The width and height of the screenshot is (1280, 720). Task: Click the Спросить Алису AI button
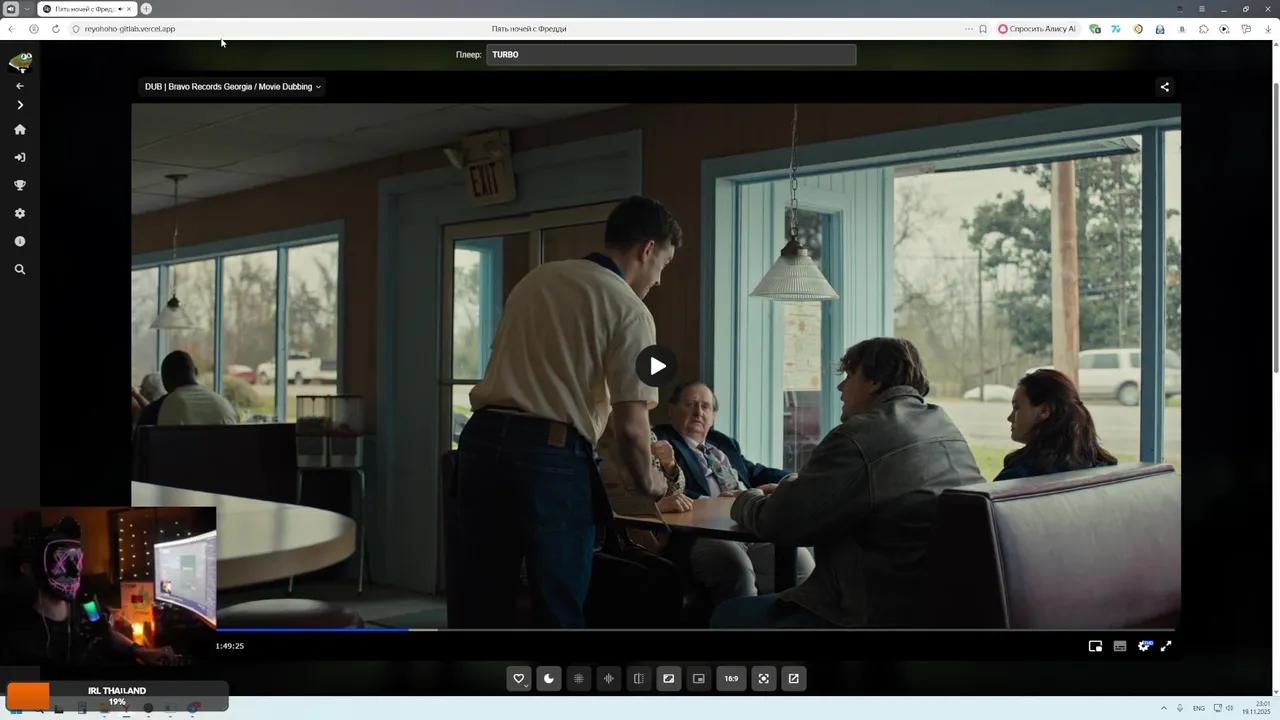pyautogui.click(x=1037, y=29)
